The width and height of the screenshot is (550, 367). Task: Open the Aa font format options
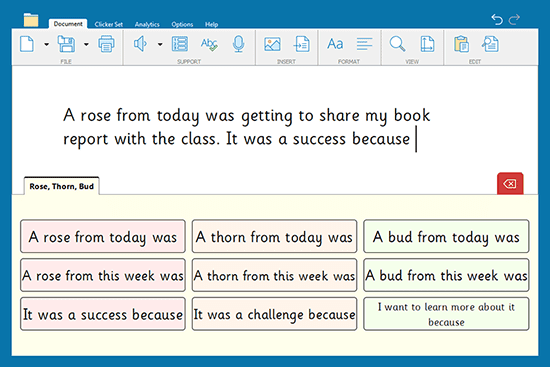335,44
